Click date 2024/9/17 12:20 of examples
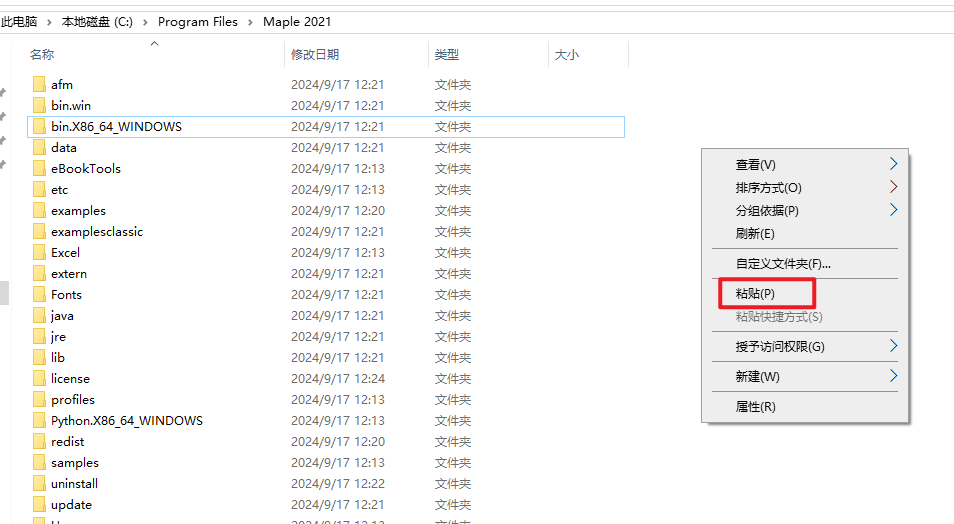The image size is (954, 524). click(338, 211)
